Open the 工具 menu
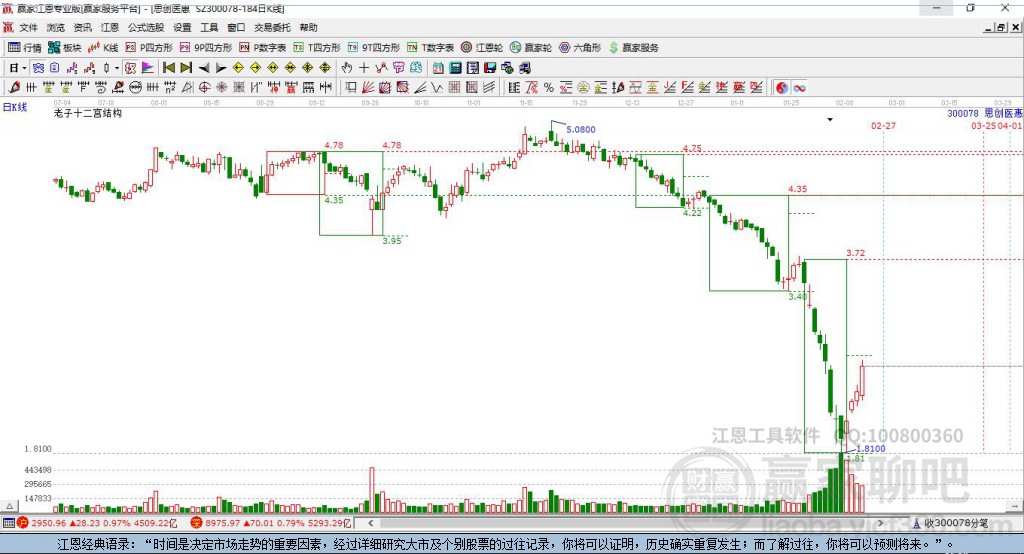The image size is (1024, 554). coord(209,27)
